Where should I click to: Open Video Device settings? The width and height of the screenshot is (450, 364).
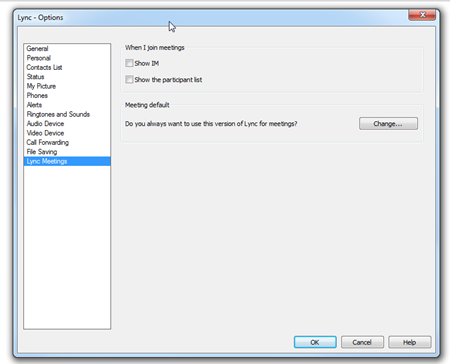tap(67, 133)
